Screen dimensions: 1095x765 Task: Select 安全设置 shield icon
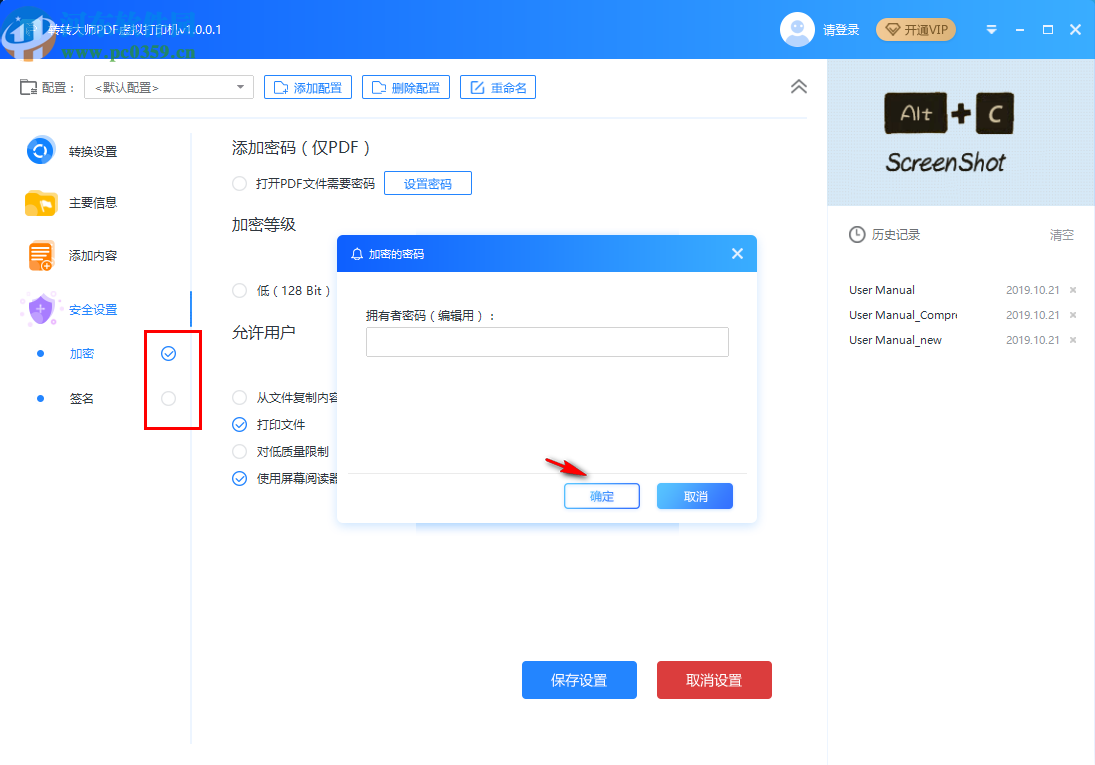tap(41, 309)
